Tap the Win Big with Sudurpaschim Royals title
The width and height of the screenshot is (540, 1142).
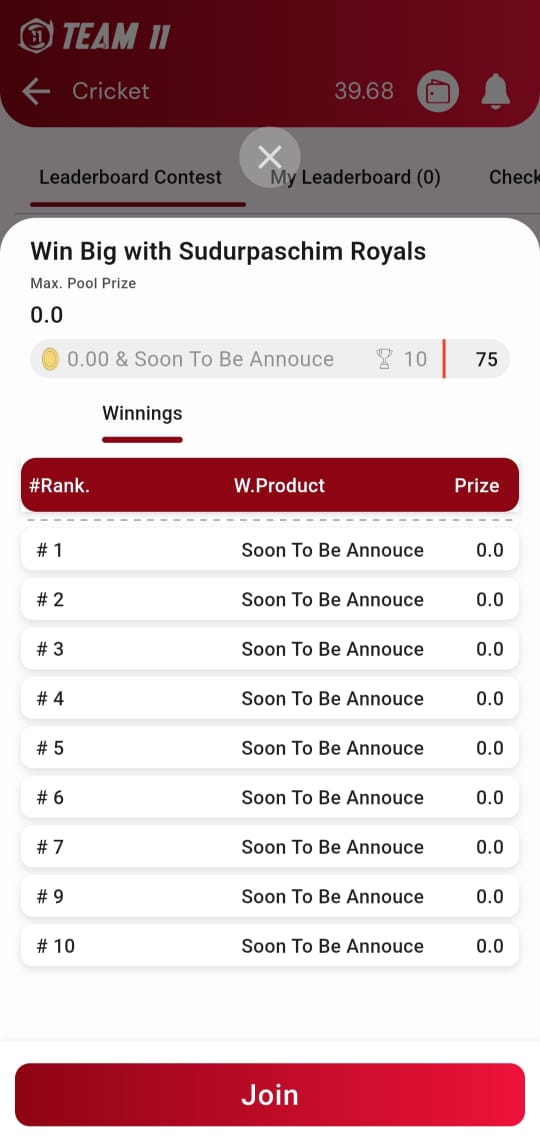228,252
